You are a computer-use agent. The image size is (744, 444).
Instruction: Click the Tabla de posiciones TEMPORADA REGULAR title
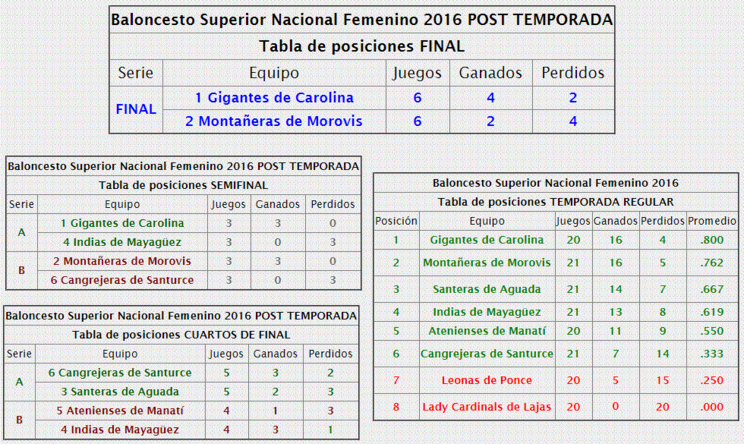pos(556,202)
